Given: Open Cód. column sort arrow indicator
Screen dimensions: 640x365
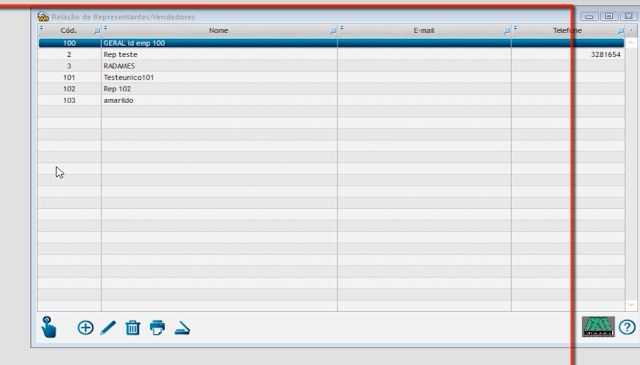Looking at the screenshot, I should pyautogui.click(x=42, y=28).
